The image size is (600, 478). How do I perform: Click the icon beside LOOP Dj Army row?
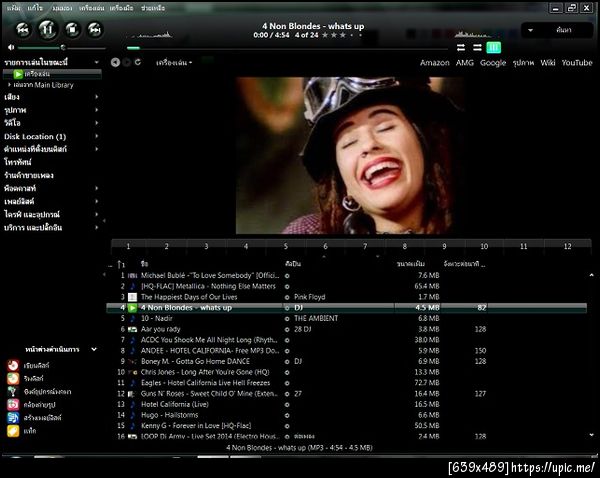132,436
